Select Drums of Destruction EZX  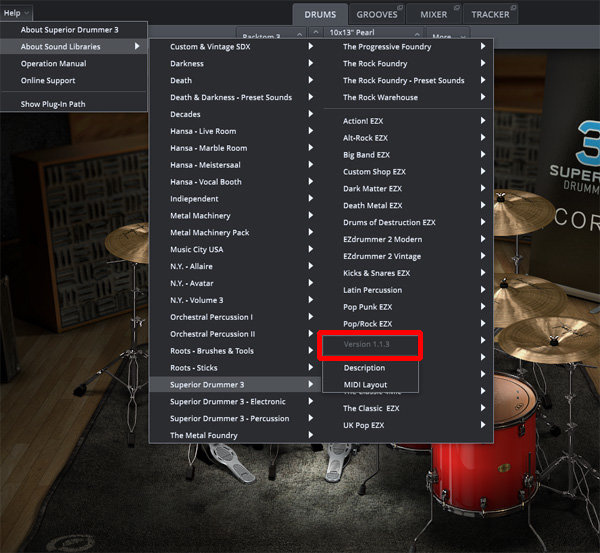click(408, 222)
